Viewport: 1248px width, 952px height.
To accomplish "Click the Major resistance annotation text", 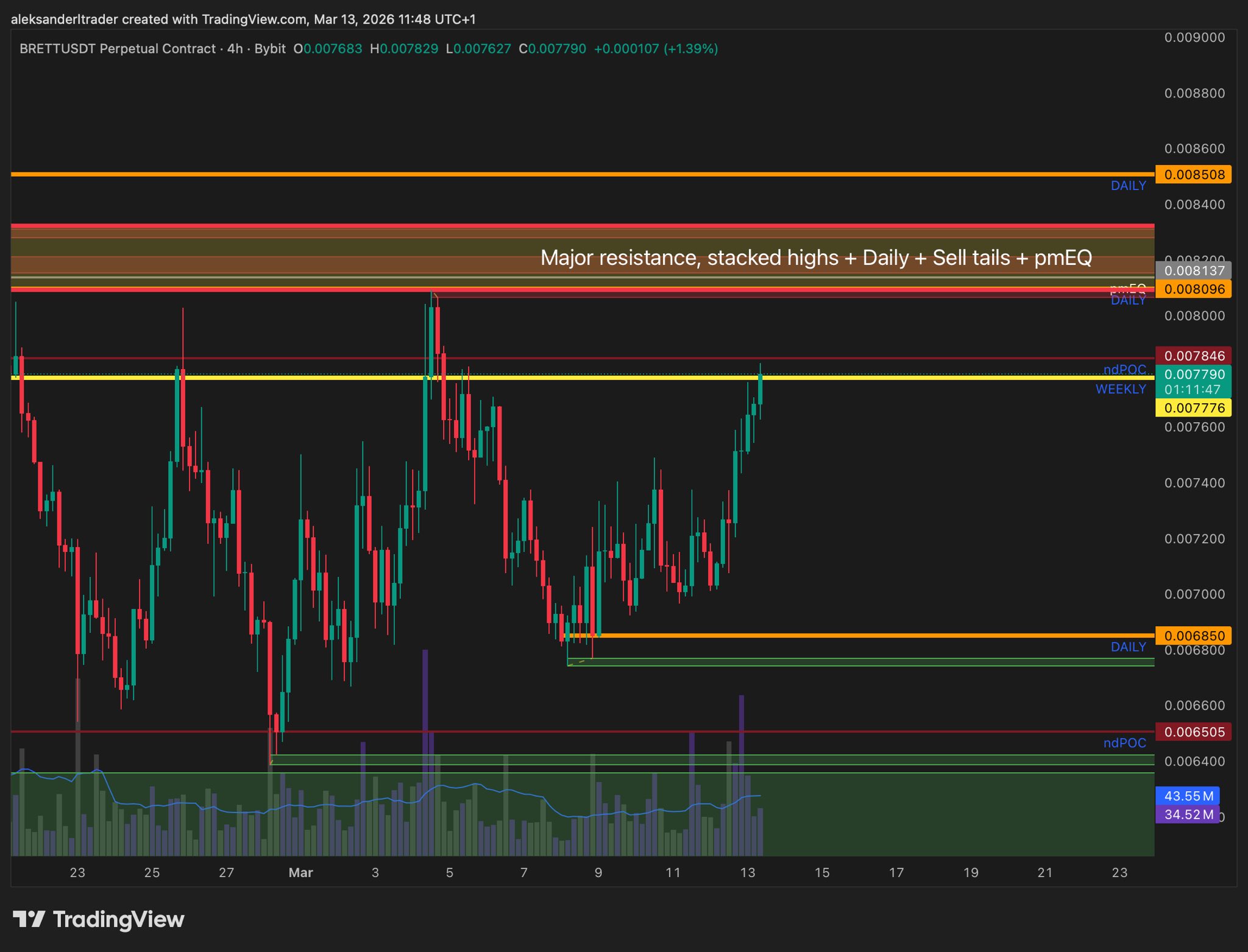I will pos(815,258).
